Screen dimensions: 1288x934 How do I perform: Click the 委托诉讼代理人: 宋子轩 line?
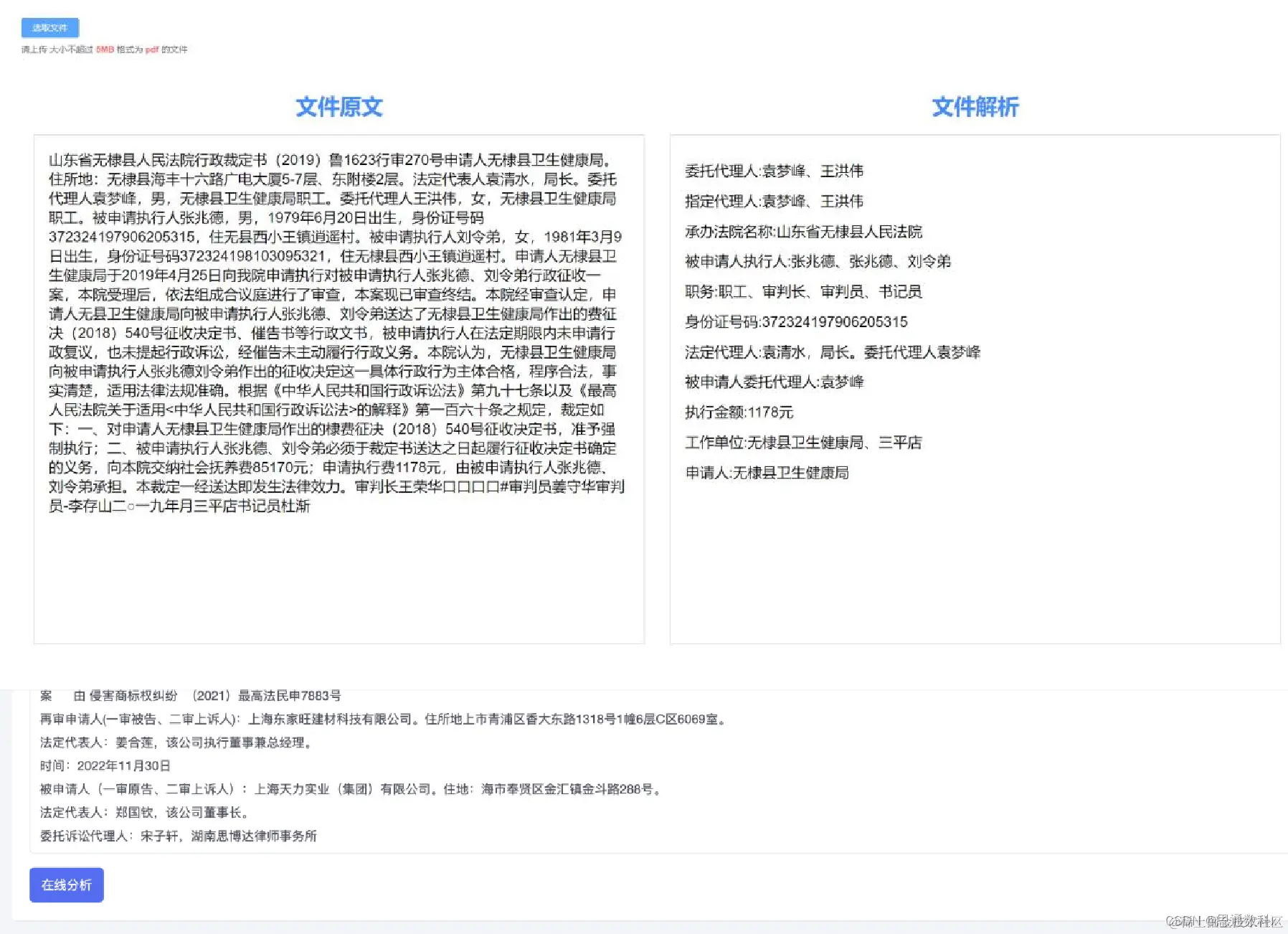[178, 836]
